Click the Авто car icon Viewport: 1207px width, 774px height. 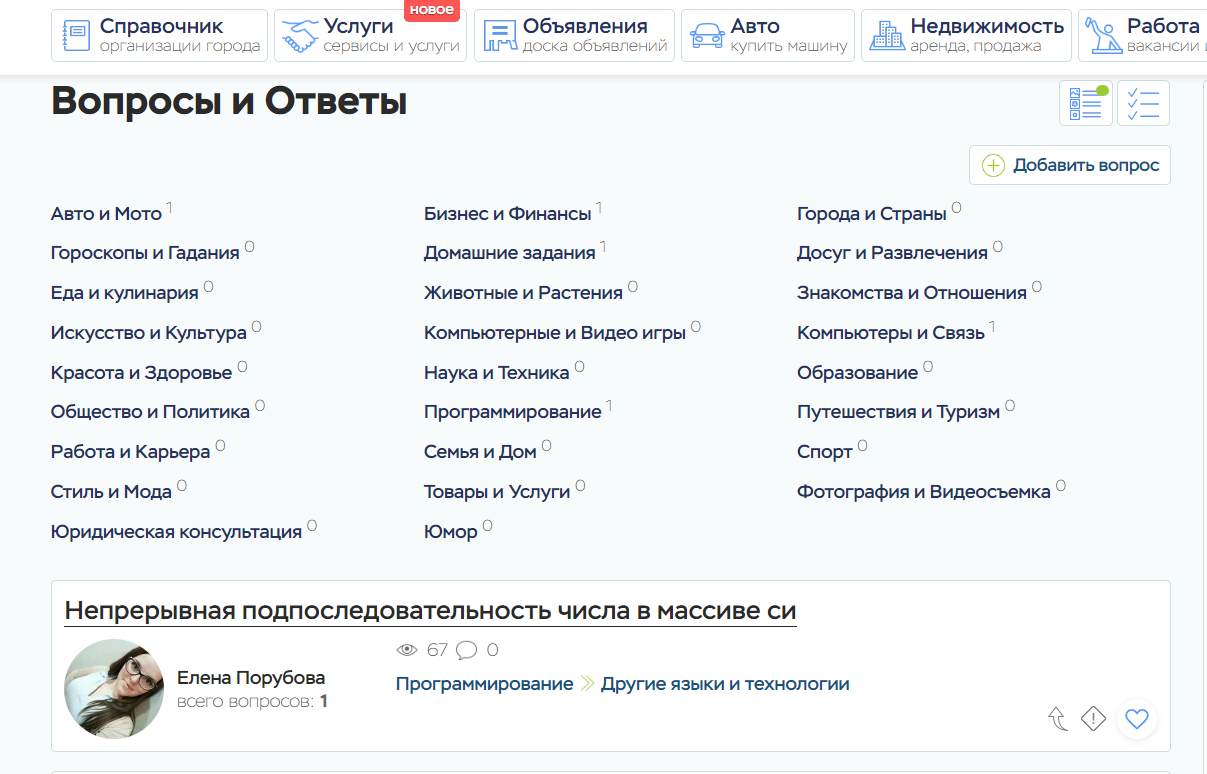(x=707, y=36)
